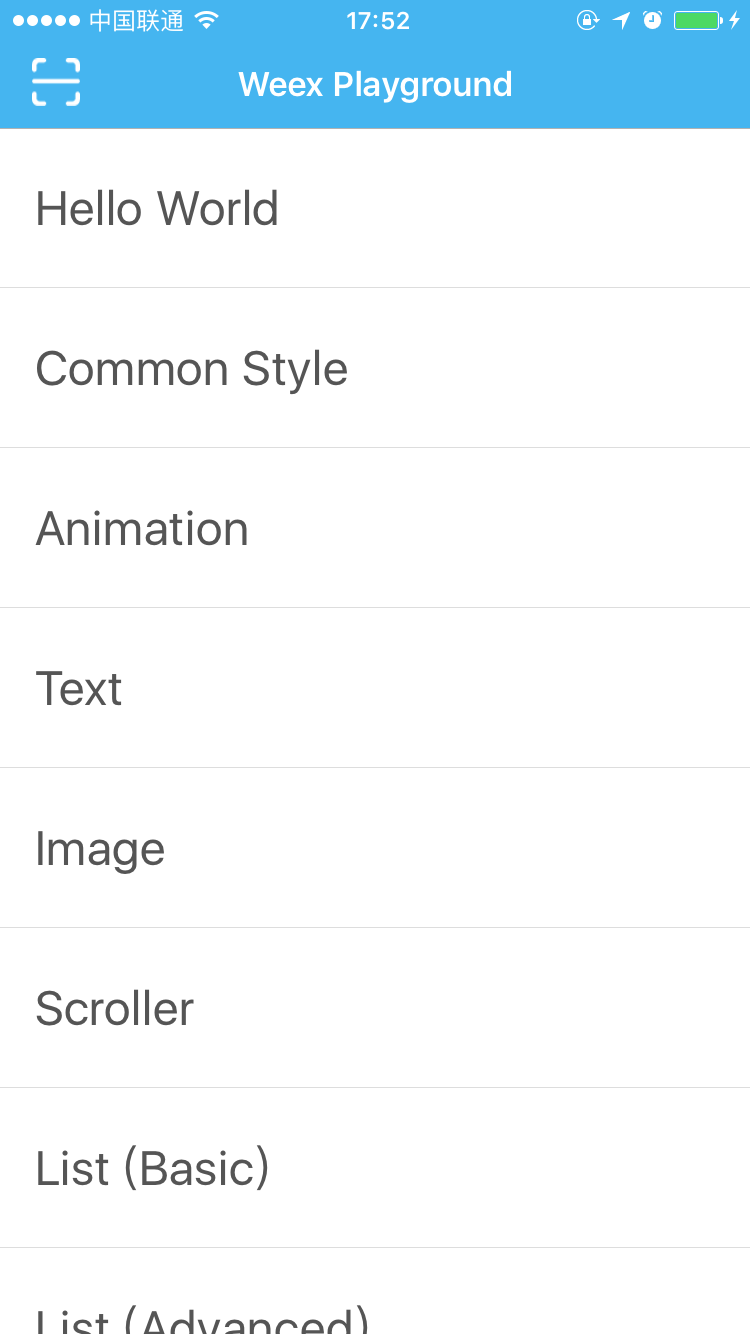Tap the 17:52 clock in status bar
Screen dimensions: 750x1334
(378, 20)
